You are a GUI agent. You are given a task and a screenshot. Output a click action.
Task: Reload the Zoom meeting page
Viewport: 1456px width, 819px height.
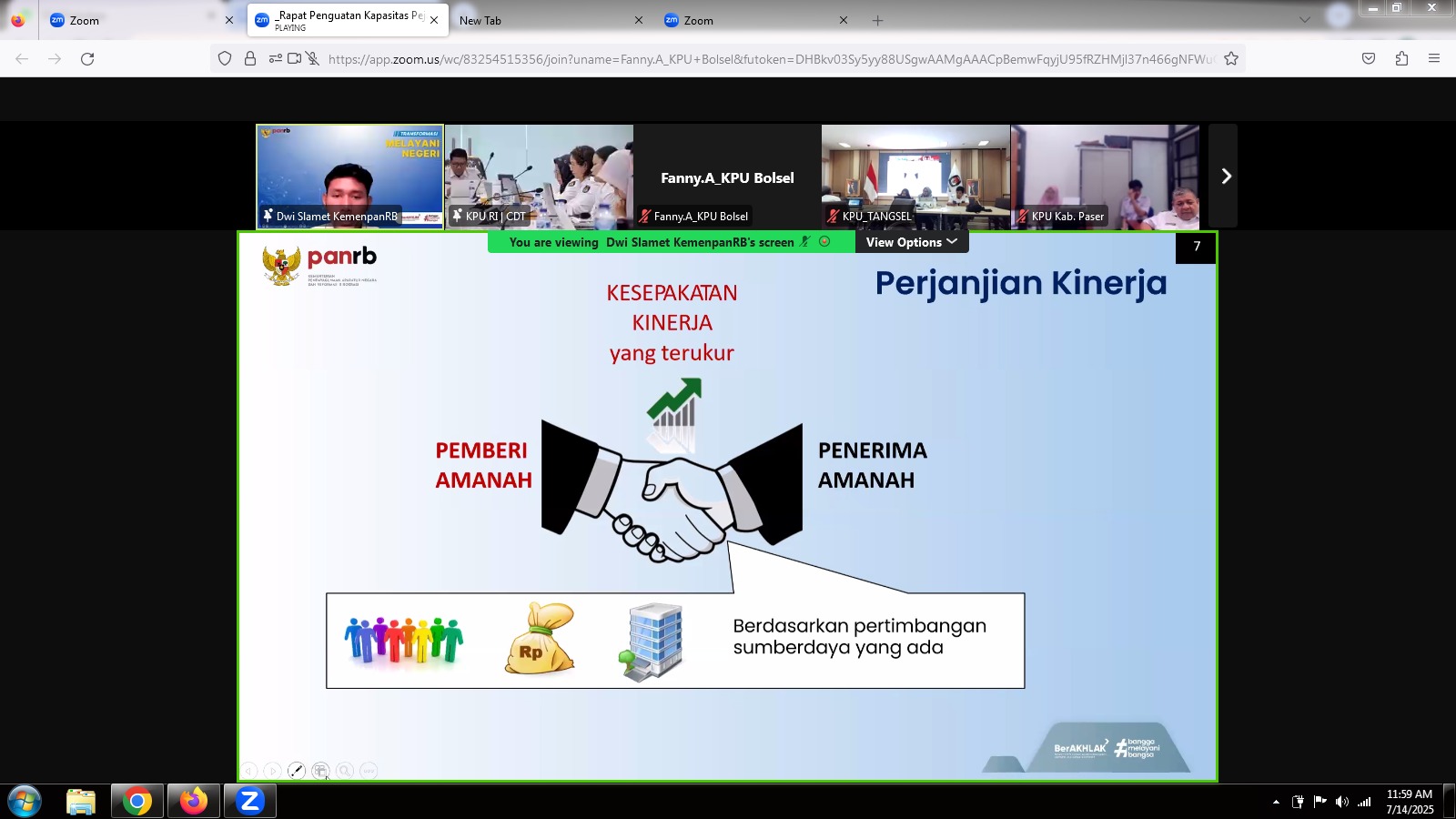pos(87,59)
